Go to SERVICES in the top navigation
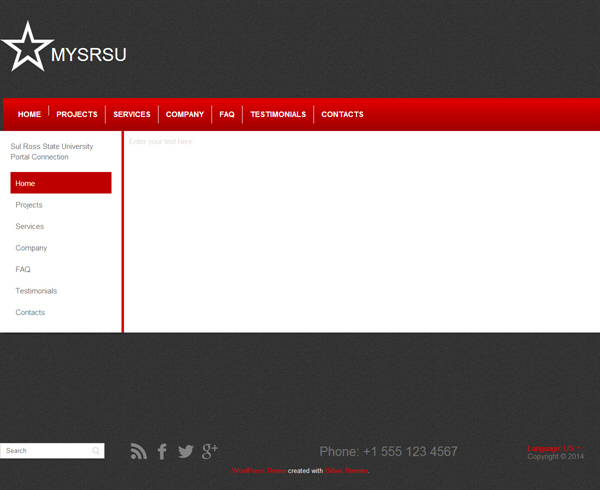The height and width of the screenshot is (490, 600). [x=132, y=115]
